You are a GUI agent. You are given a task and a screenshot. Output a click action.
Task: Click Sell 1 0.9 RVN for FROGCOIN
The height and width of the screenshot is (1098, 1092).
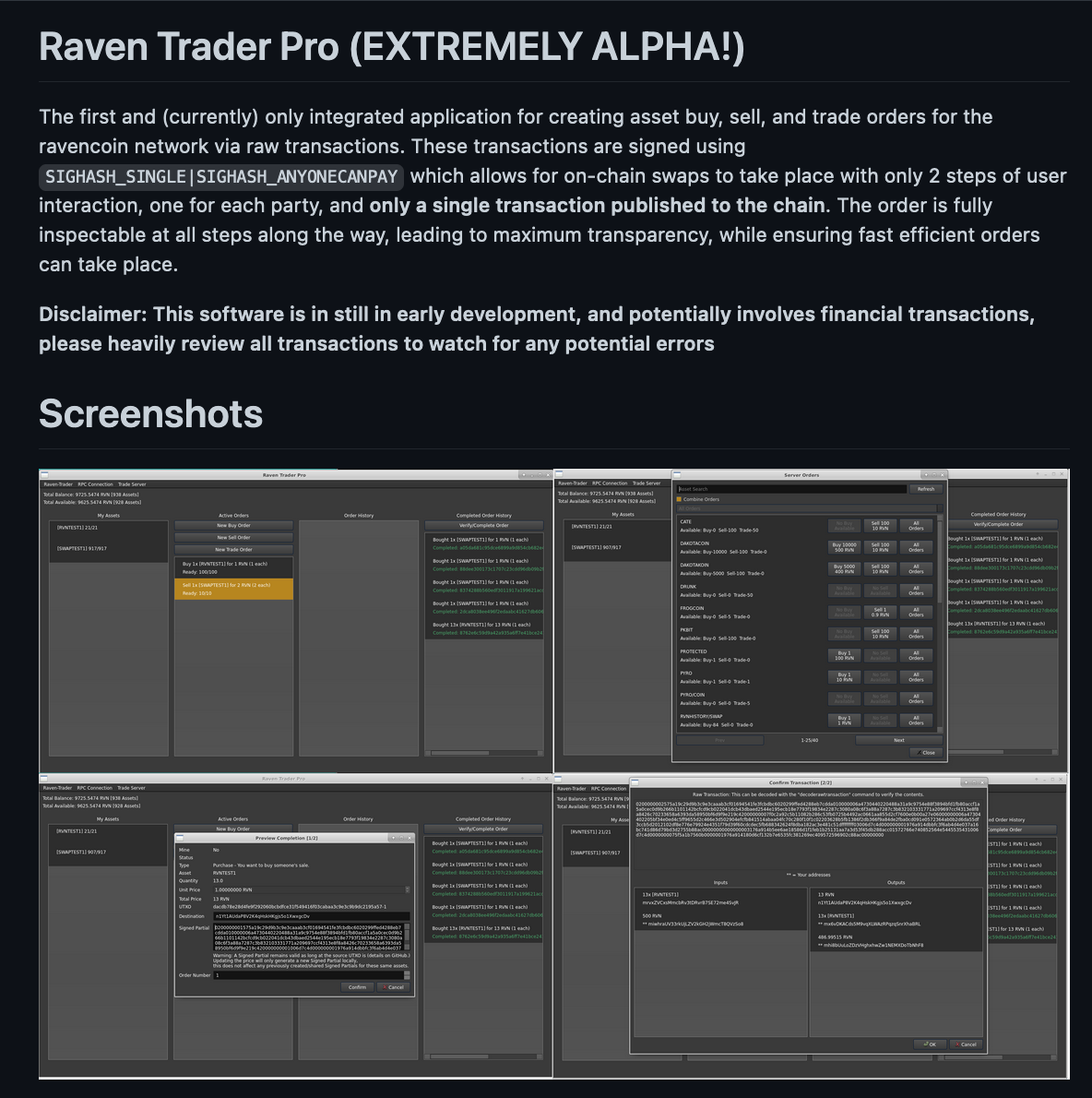(880, 613)
